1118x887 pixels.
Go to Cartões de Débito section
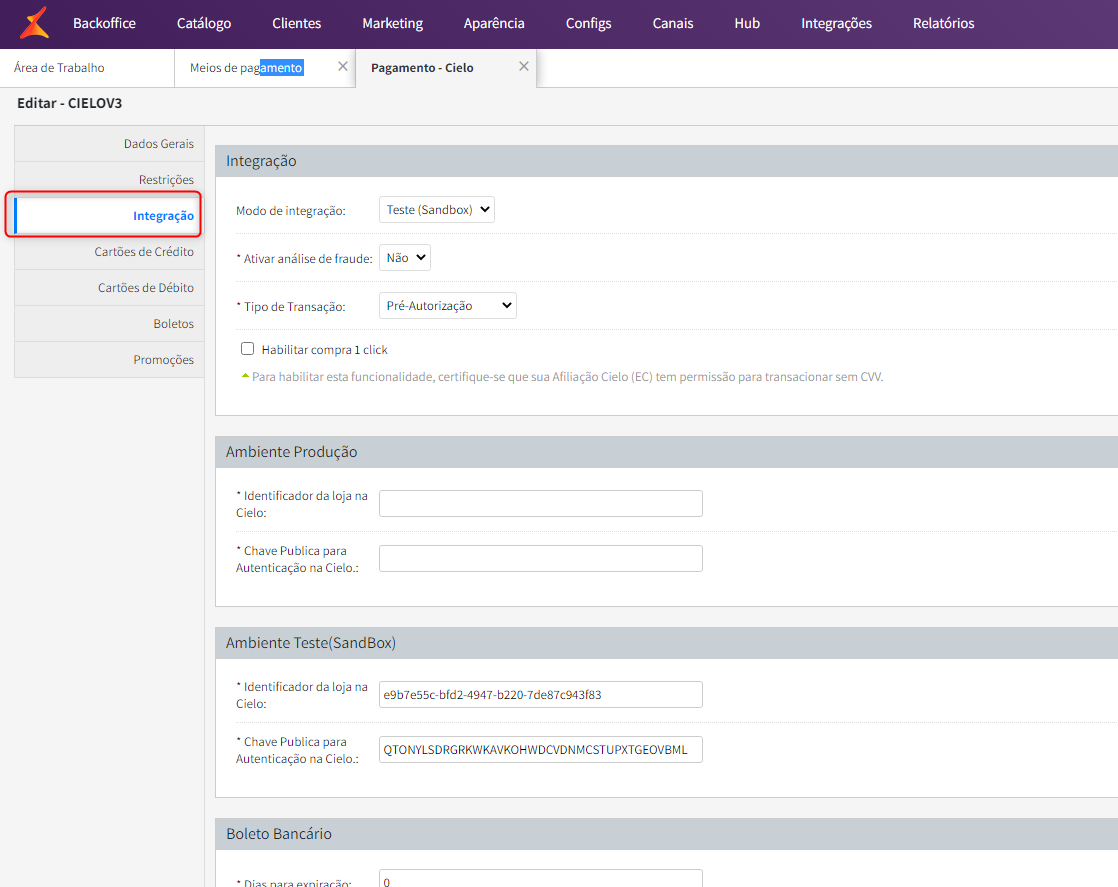(109, 287)
